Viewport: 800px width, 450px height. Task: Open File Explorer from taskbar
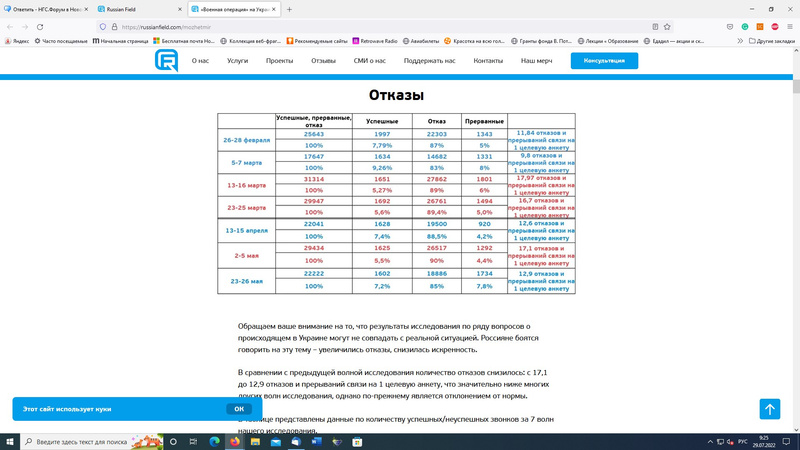point(255,442)
